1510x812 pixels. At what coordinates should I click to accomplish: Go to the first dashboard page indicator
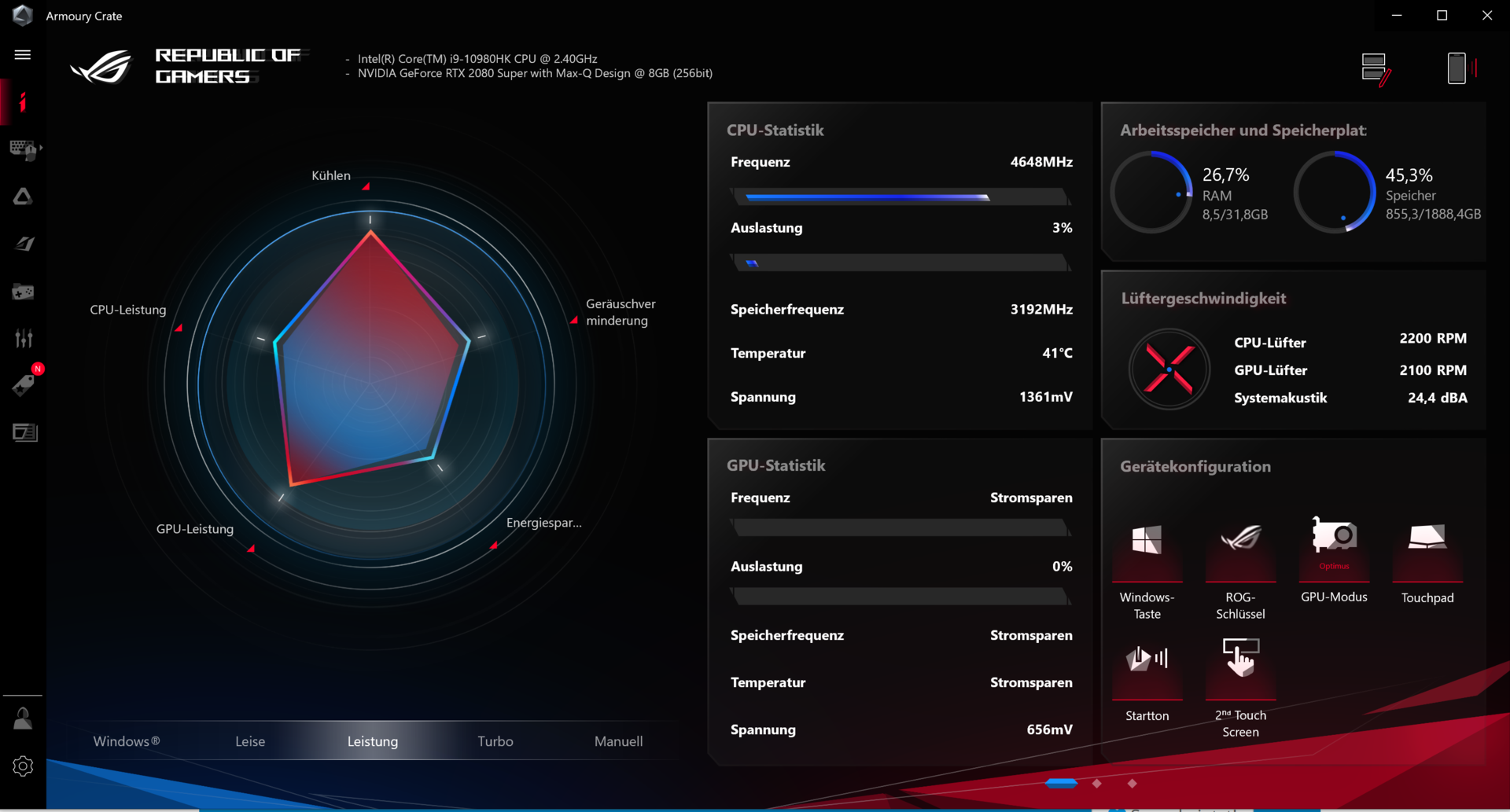point(1061,783)
